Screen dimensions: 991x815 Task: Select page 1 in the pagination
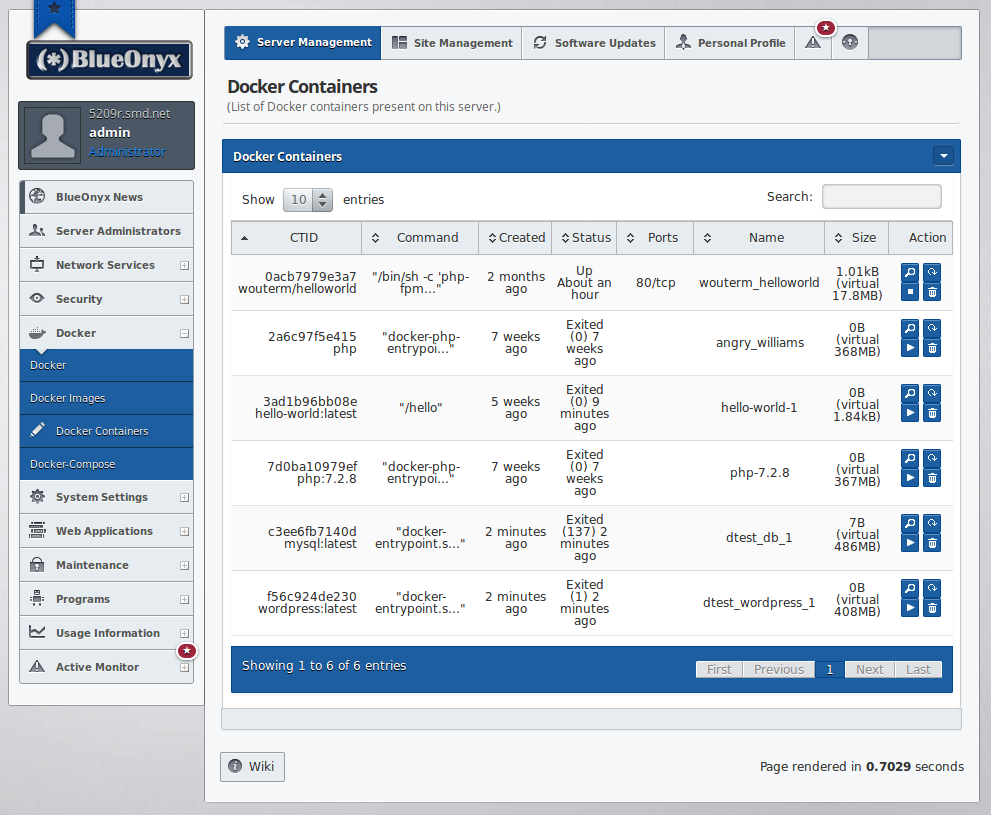(x=830, y=670)
